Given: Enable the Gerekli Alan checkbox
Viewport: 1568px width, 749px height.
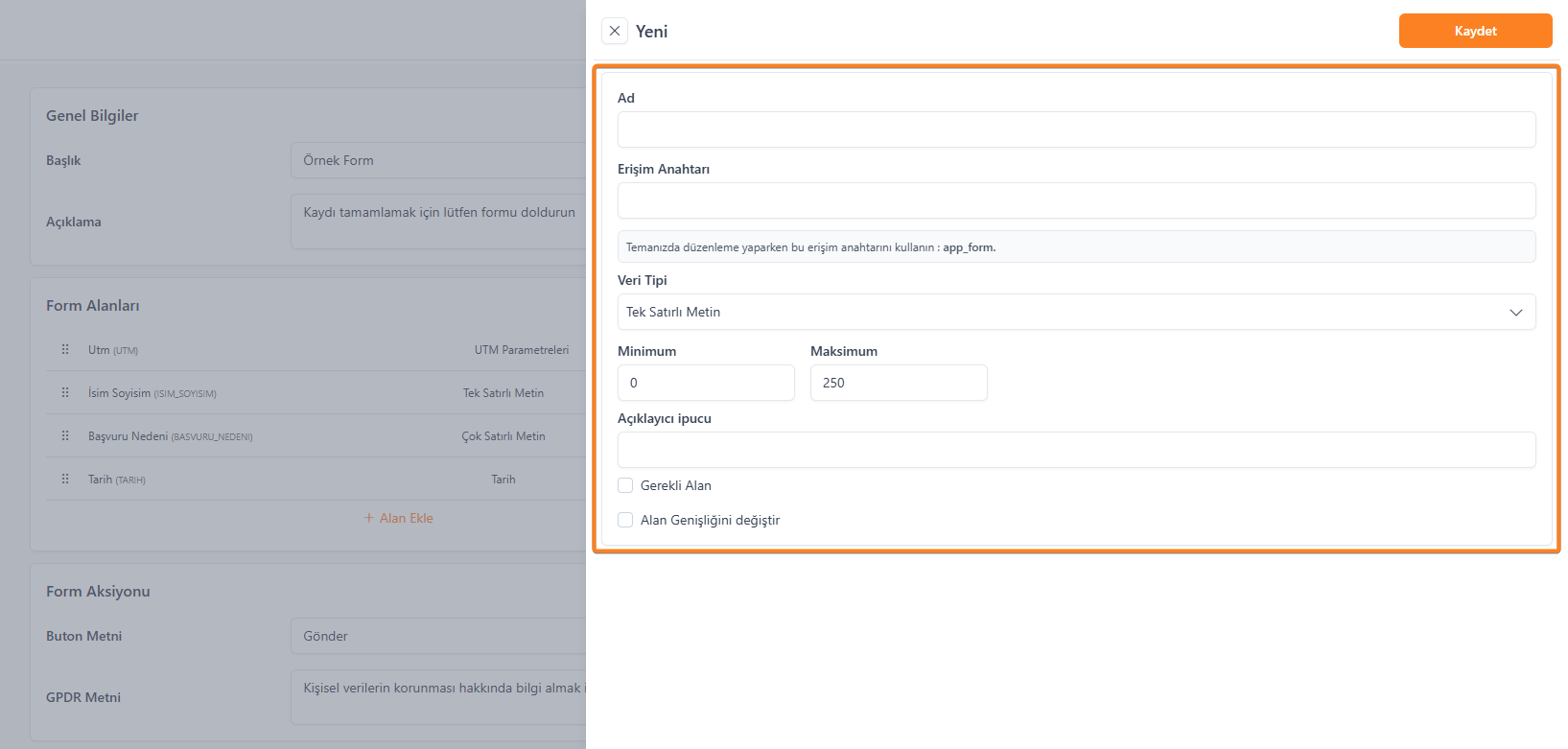Looking at the screenshot, I should [625, 485].
